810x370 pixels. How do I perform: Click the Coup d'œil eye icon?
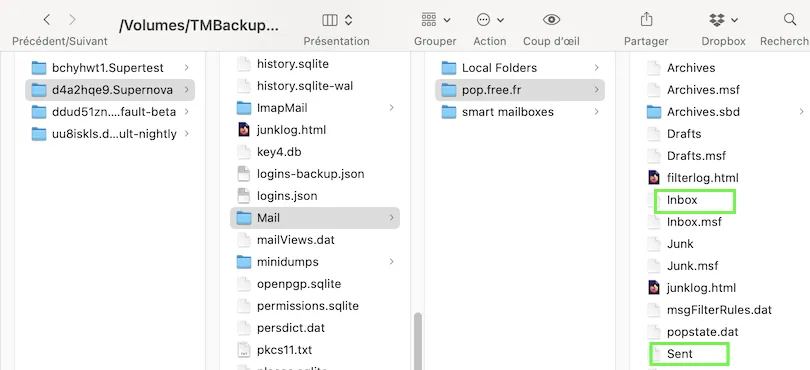[551, 20]
